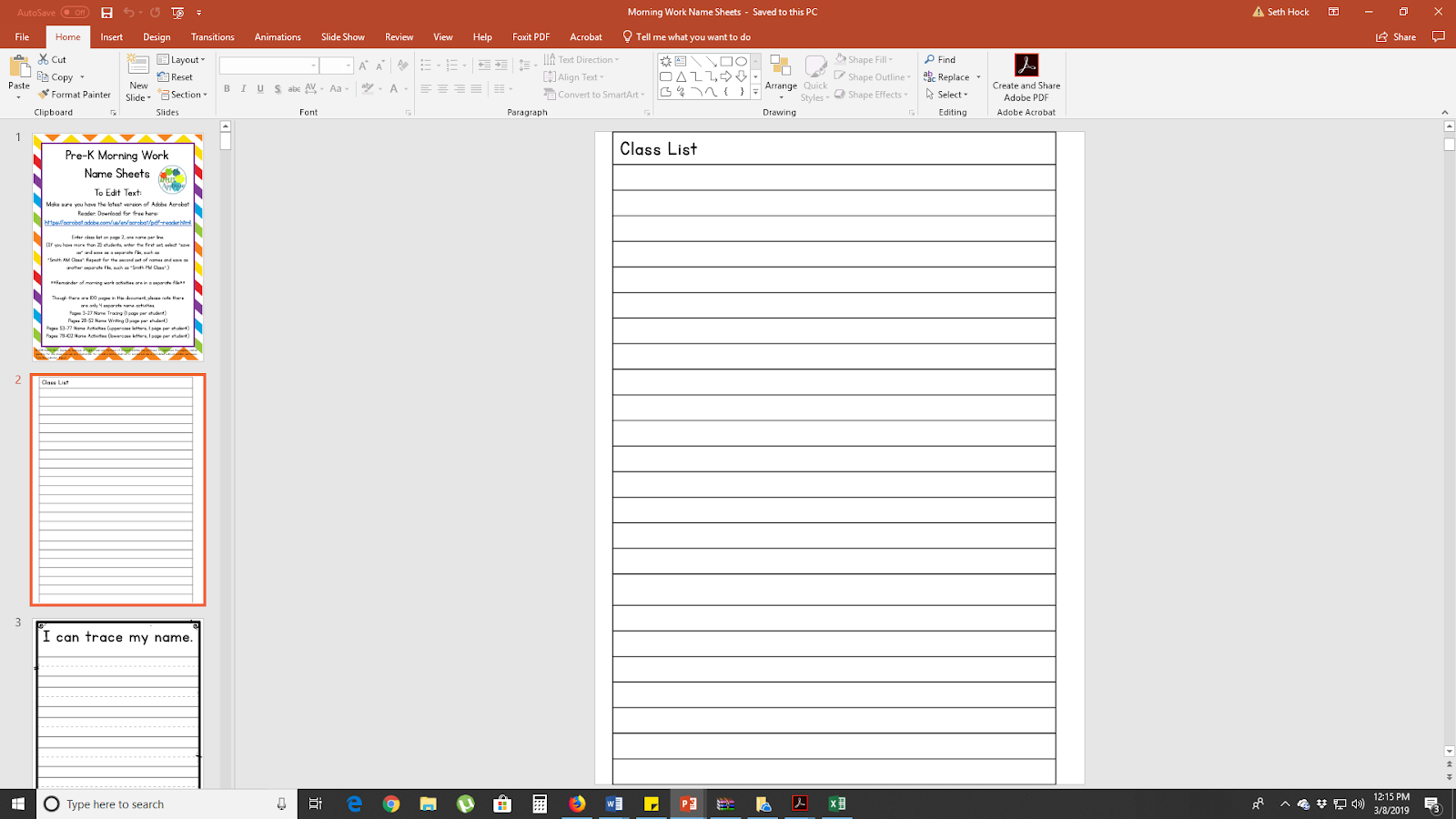The image size is (1456, 819).
Task: Click Tell me what you want to do
Action: pyautogui.click(x=687, y=37)
